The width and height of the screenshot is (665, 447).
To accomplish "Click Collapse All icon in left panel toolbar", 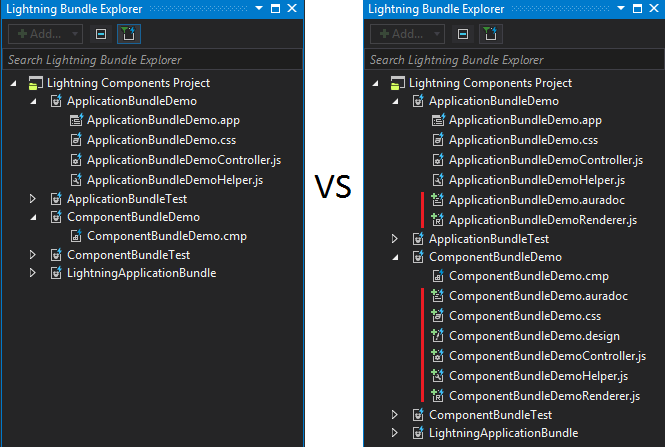I will (101, 34).
